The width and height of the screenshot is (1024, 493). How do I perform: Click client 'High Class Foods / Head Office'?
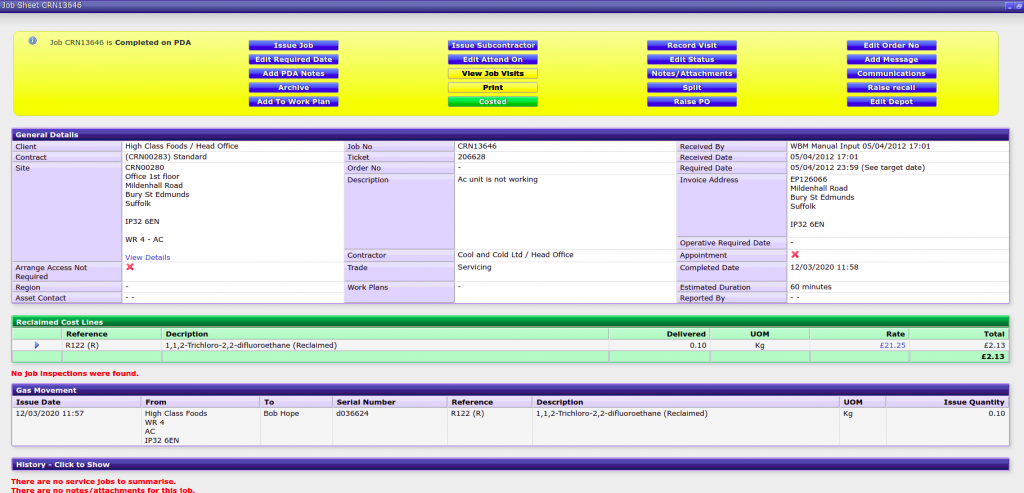(x=182, y=146)
